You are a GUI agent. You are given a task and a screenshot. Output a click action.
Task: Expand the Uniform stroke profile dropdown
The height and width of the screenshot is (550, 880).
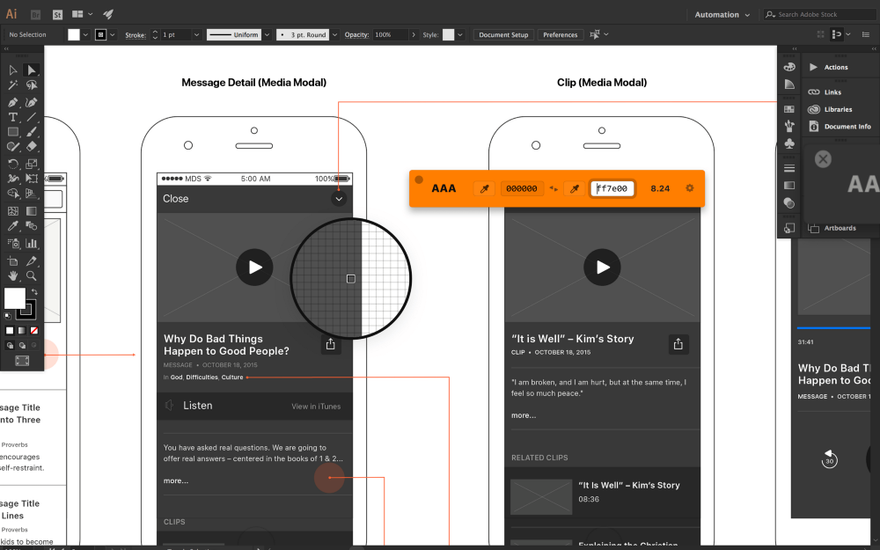tap(267, 35)
